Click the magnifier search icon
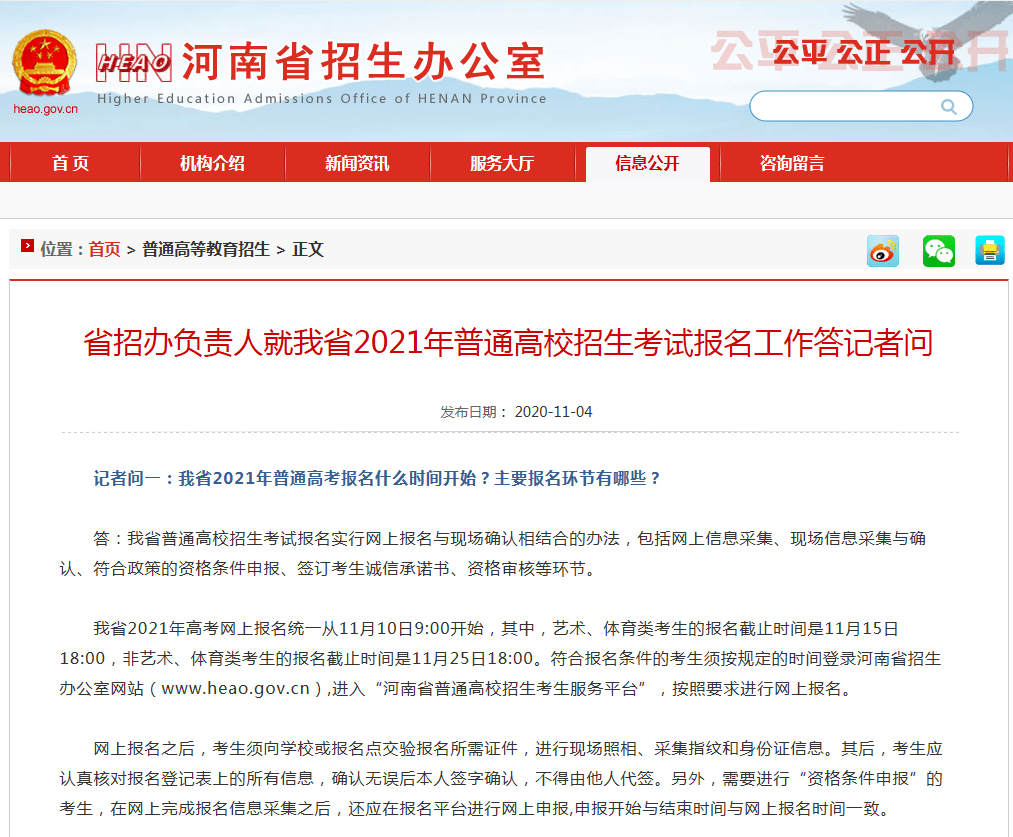 click(x=948, y=107)
